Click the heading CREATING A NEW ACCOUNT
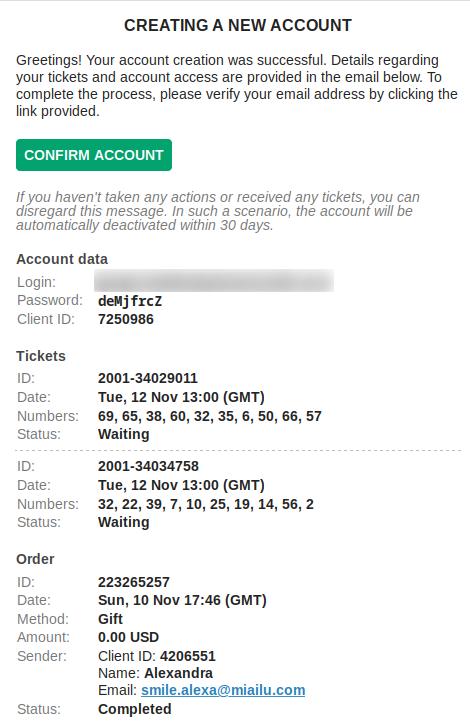The height and width of the screenshot is (725, 470). point(238,25)
